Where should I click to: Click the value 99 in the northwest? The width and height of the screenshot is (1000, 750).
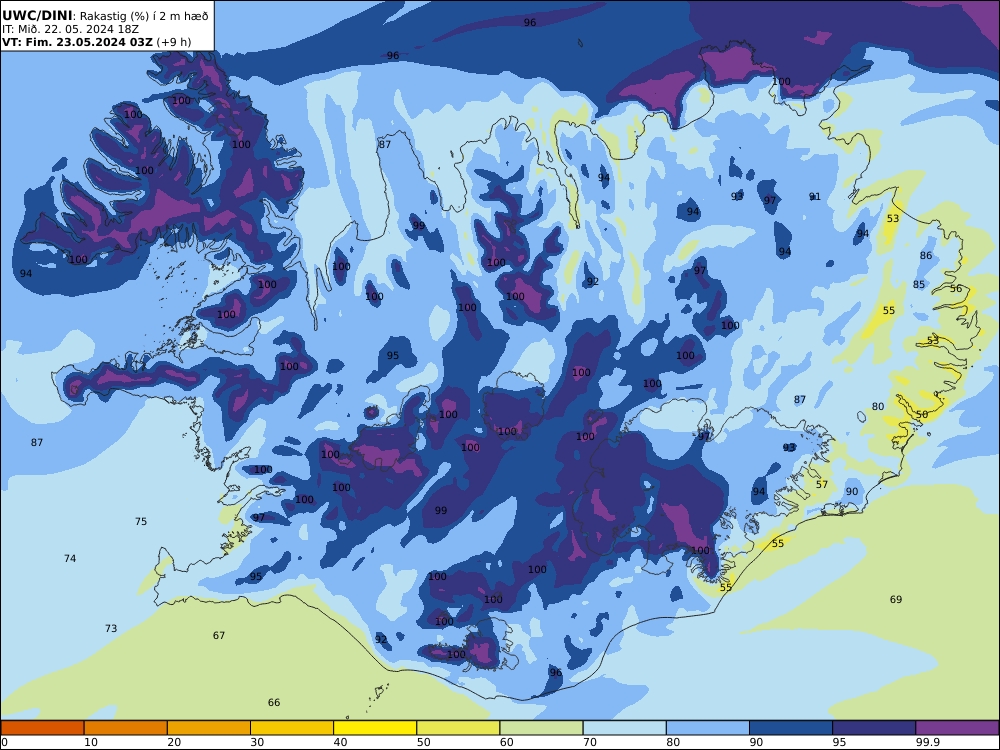(x=418, y=225)
